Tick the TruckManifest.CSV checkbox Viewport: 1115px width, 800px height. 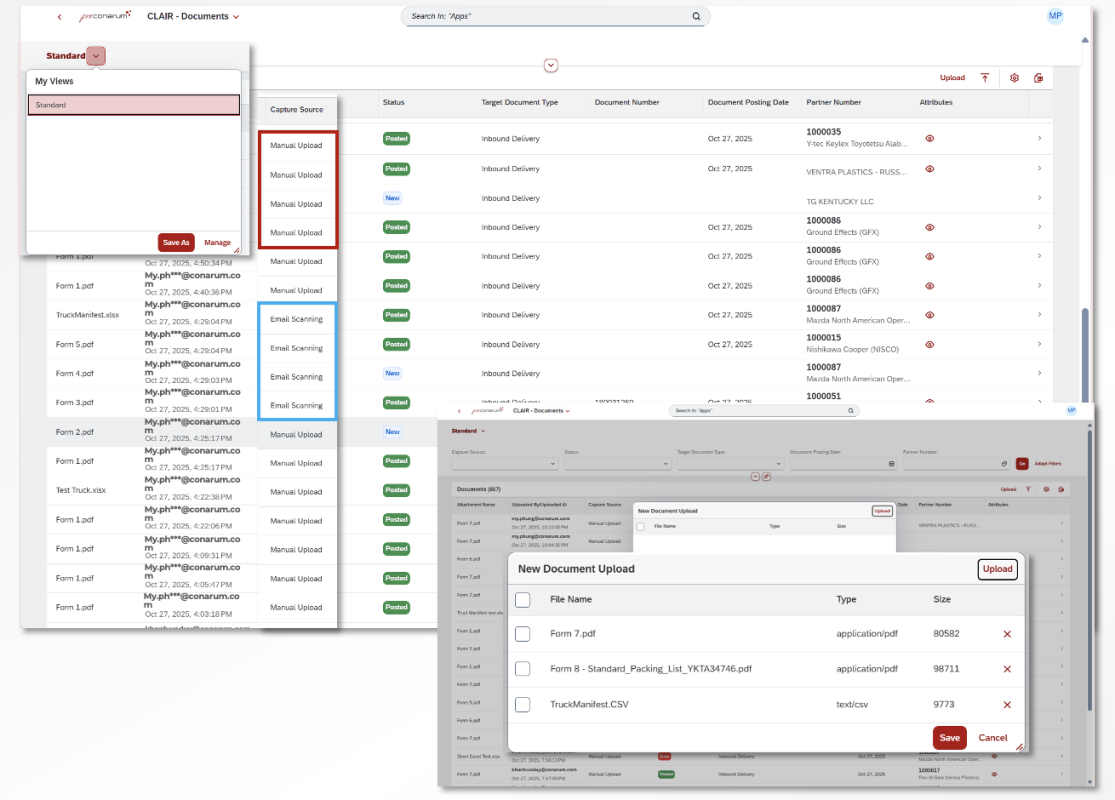click(x=522, y=705)
